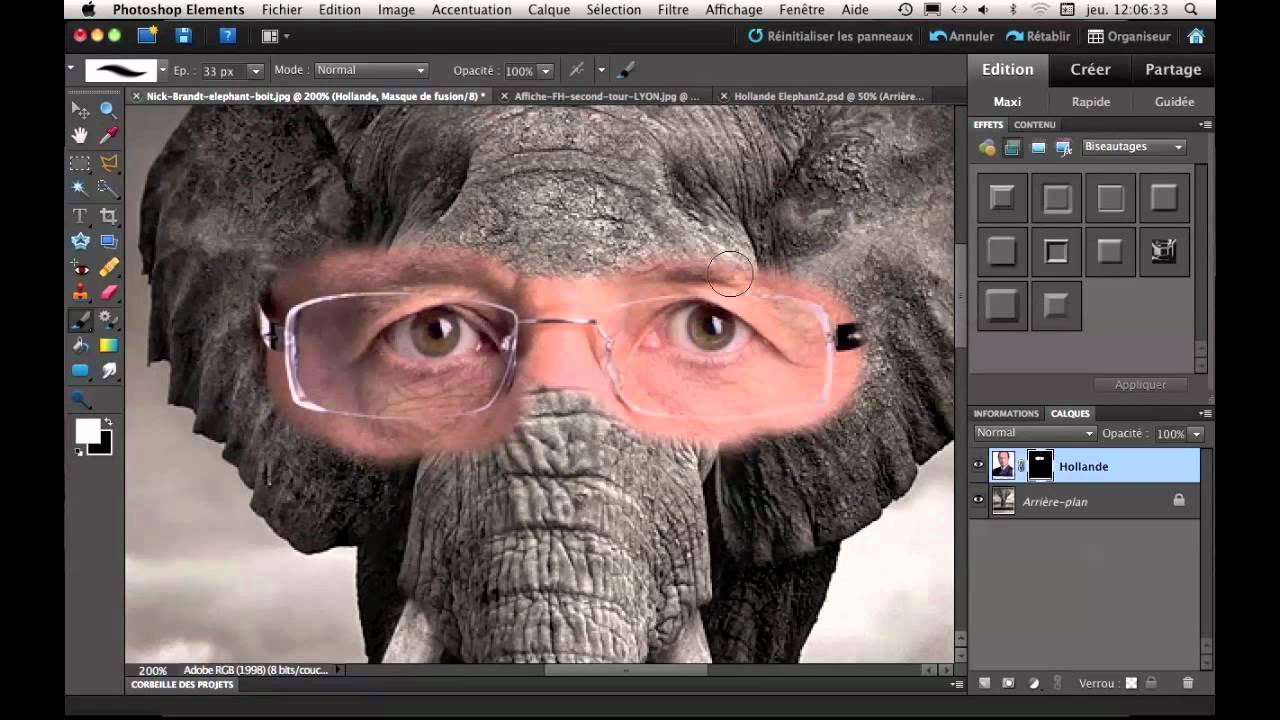This screenshot has width=1280, height=720.
Task: Open the arrange documents layout dropdown
Action: click(275, 36)
